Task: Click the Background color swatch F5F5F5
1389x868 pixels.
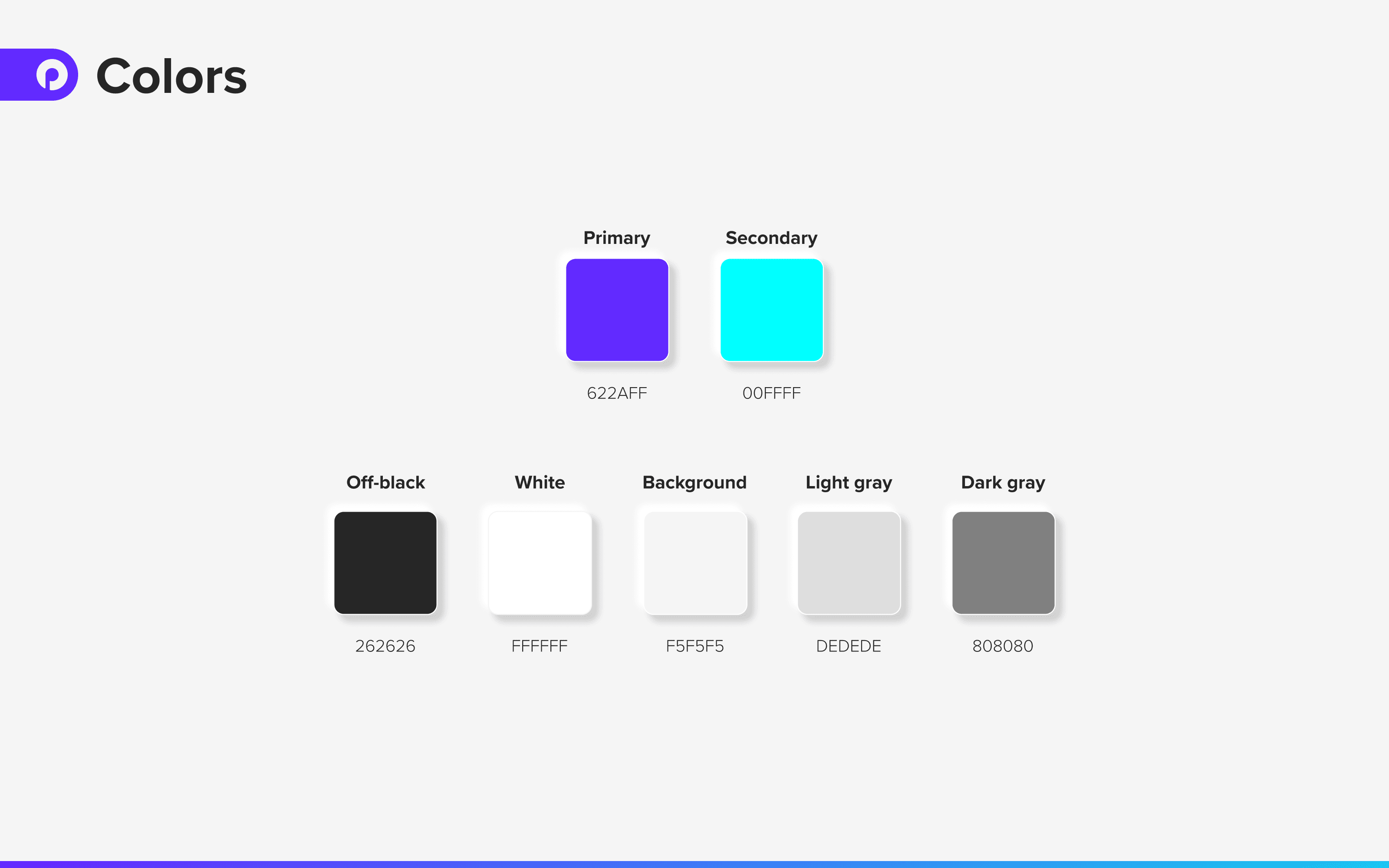Action: [694, 562]
